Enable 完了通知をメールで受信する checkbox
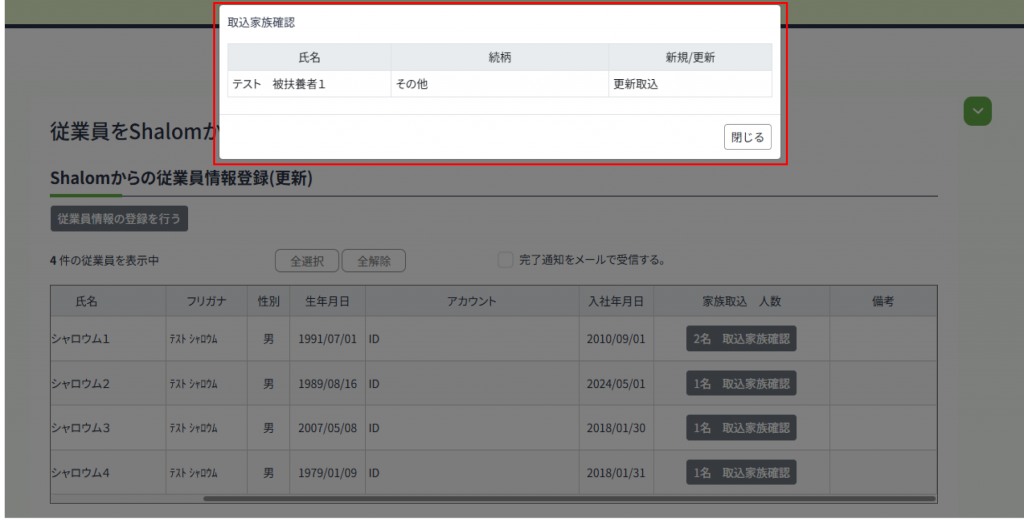 click(505, 260)
